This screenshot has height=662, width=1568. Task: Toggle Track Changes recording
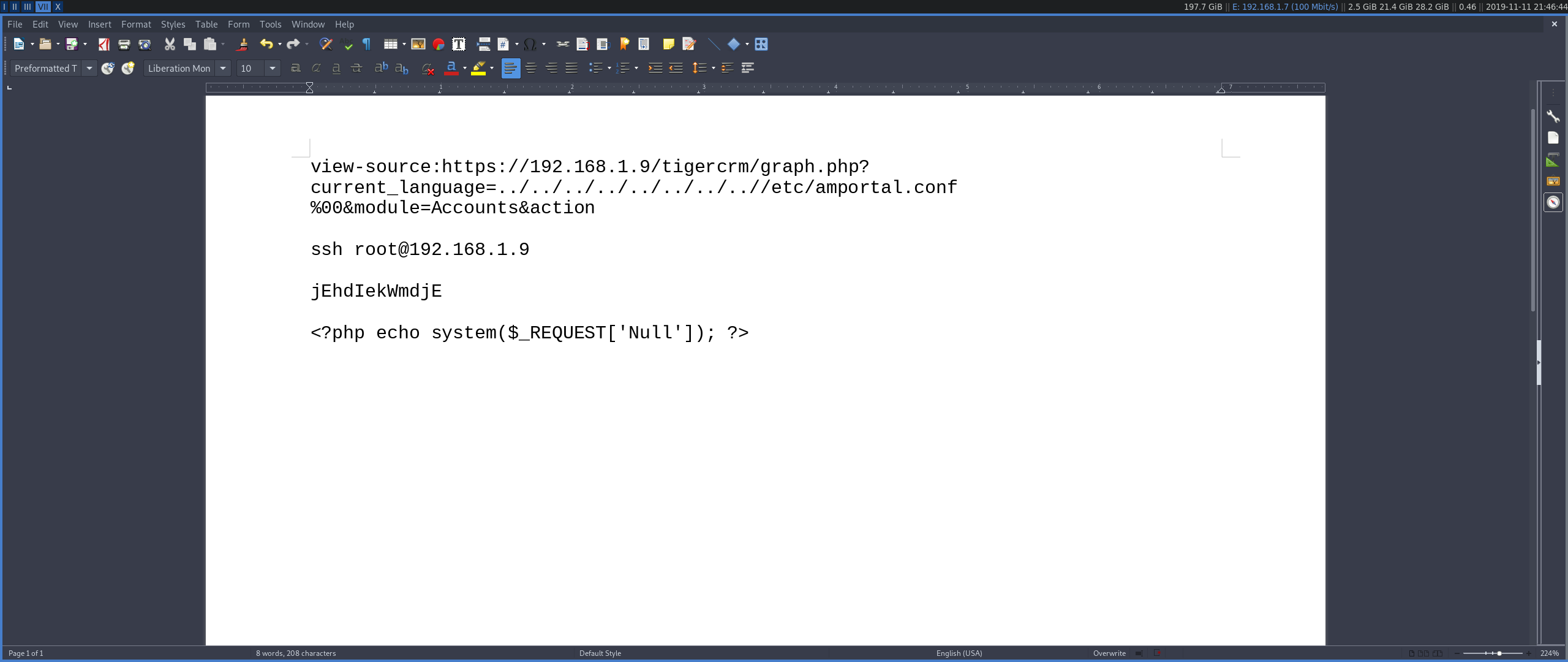689,44
